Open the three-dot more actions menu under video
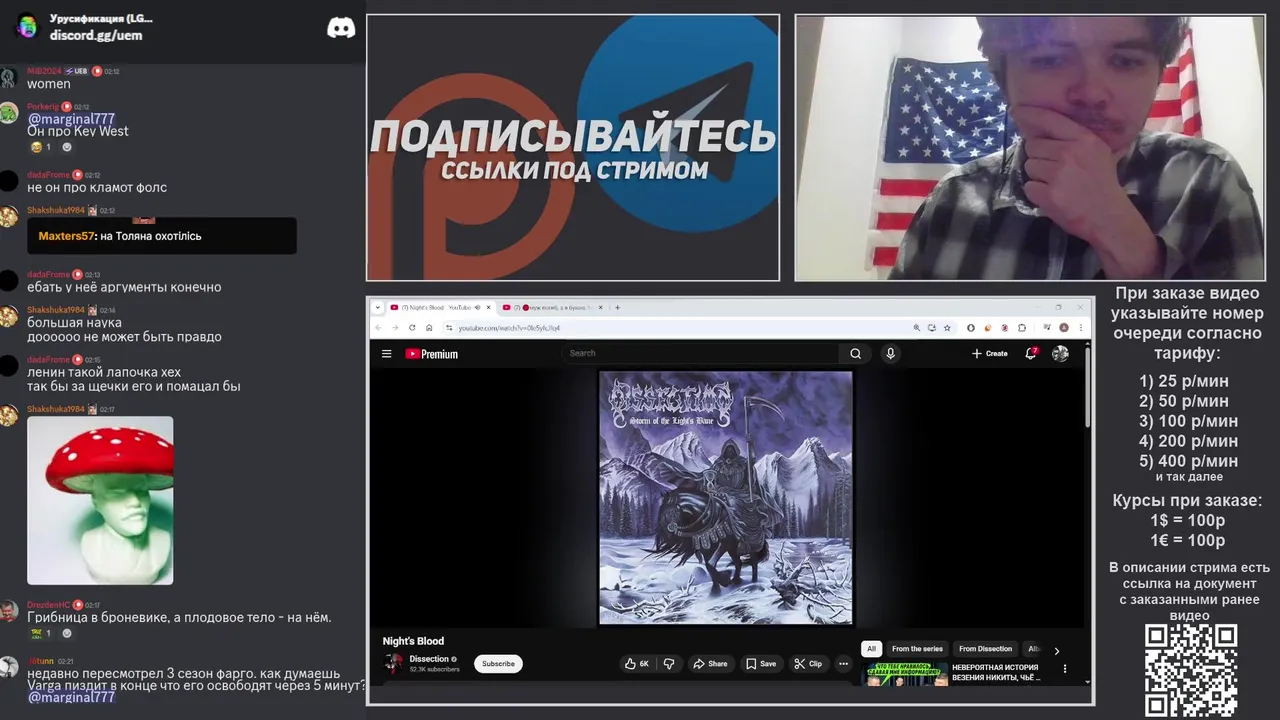The width and height of the screenshot is (1280, 720). point(843,664)
